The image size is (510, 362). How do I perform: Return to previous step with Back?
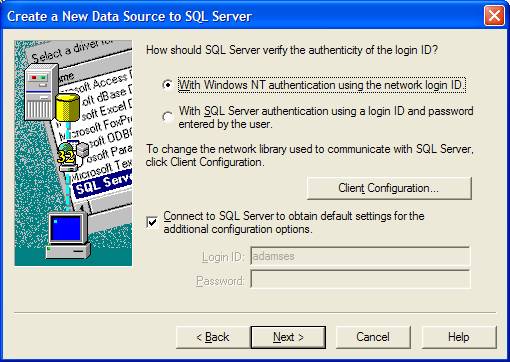pos(213,337)
